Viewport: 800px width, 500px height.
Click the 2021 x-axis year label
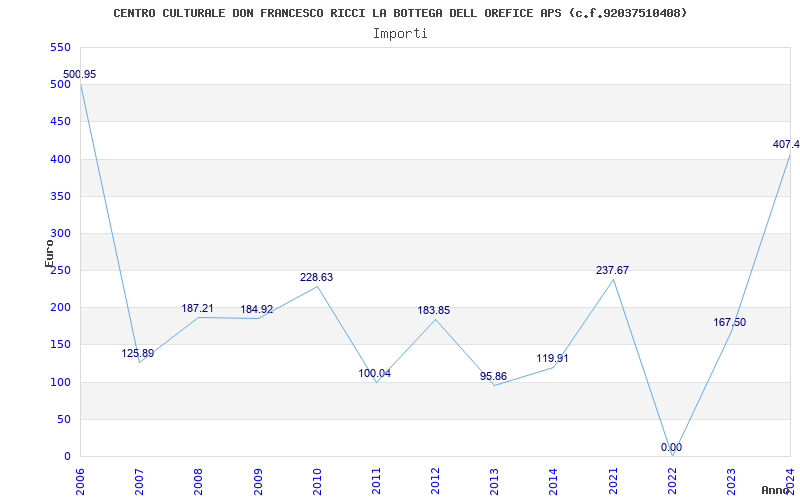pos(613,481)
